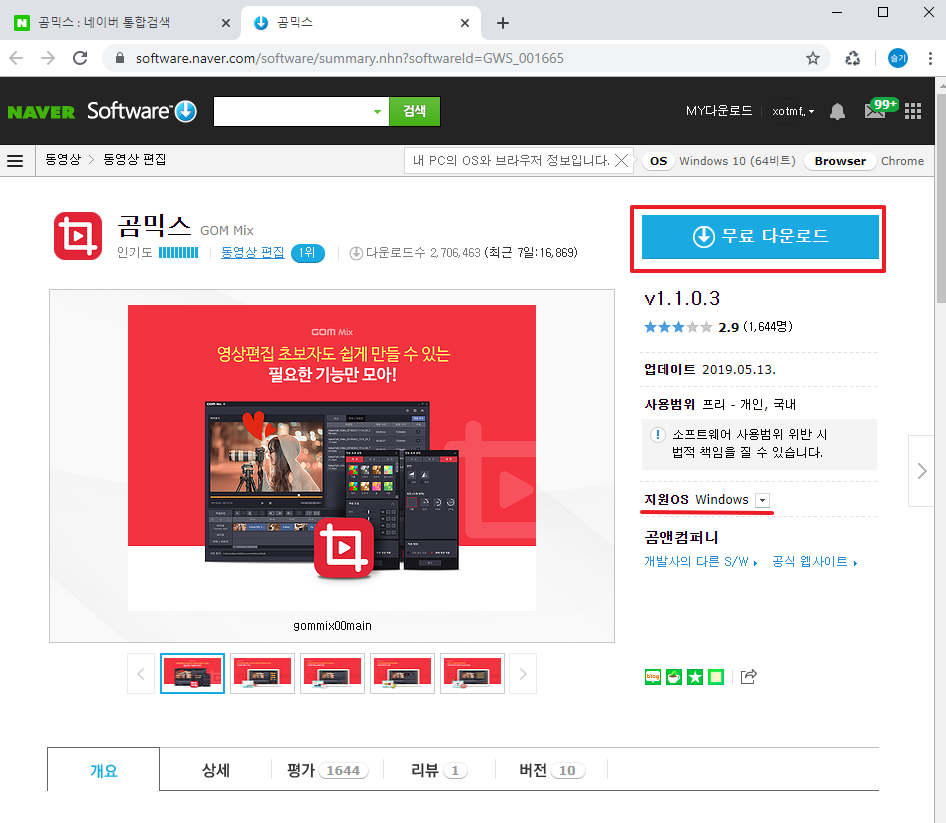This screenshot has width=946, height=823.
Task: Go to next software with right-edge chevron
Action: (921, 471)
